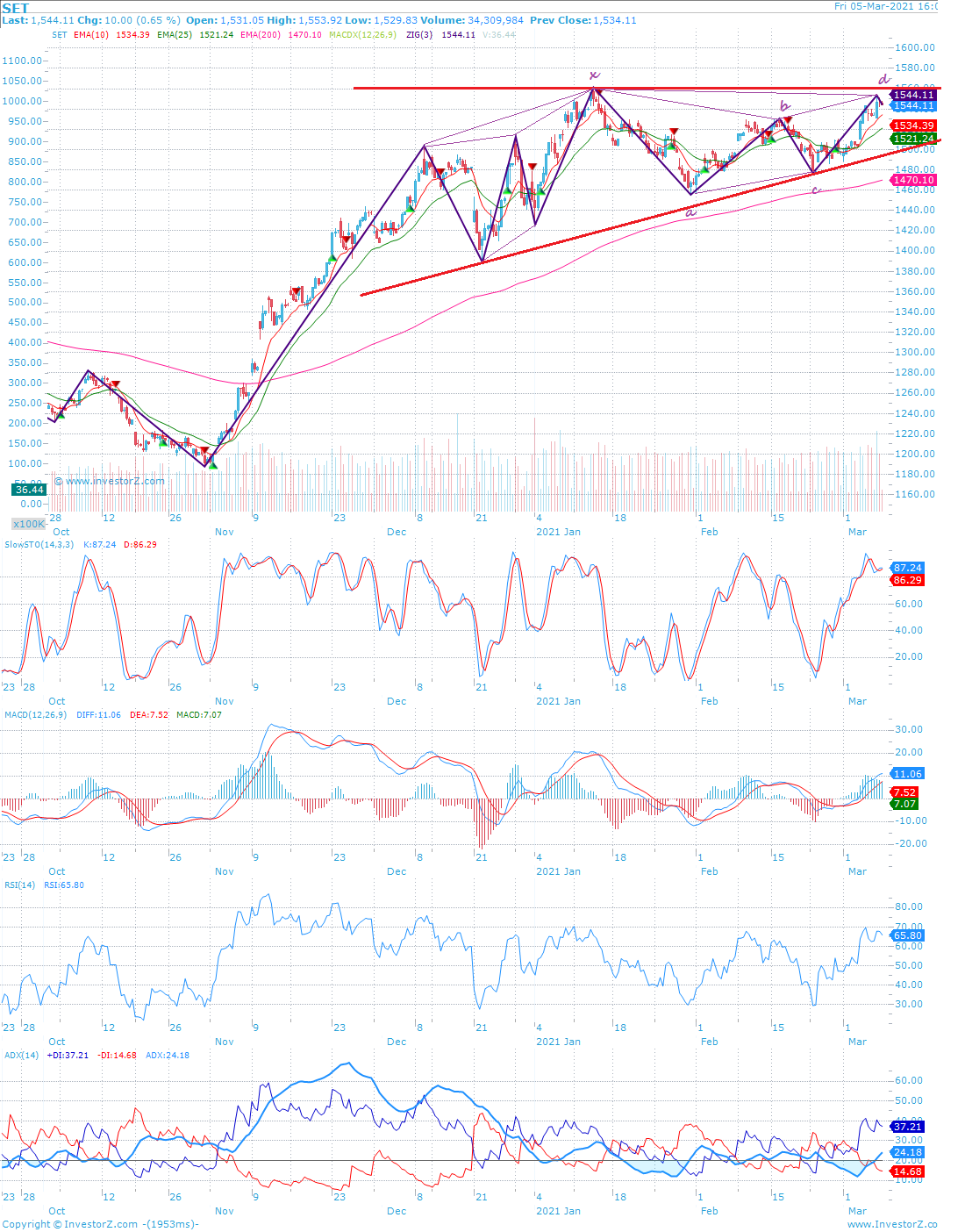This screenshot has height=1232, width=965.
Task: Click the c wave label above trendline
Action: (816, 190)
